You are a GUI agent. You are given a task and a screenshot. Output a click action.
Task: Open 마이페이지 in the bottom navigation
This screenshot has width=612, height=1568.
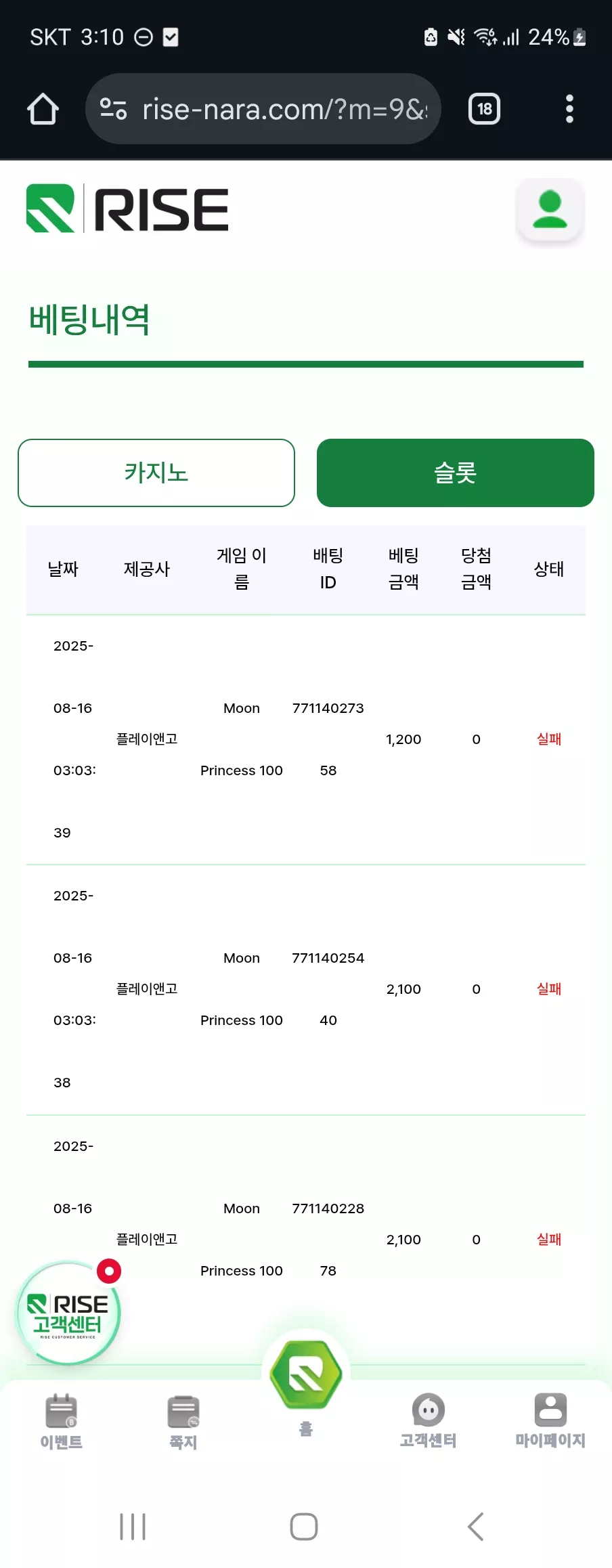550,1420
